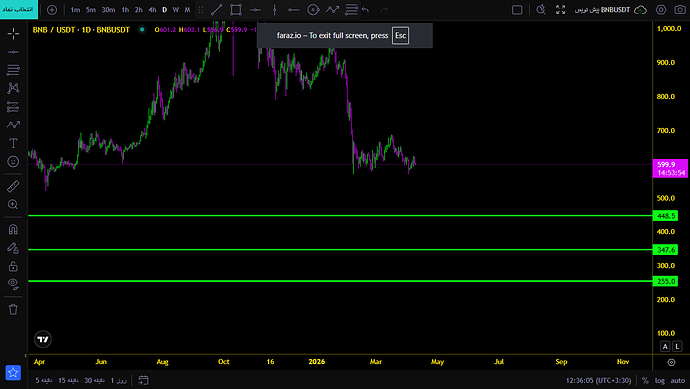The height and width of the screenshot is (389, 690).
Task: Select the trend line tool in left sidebar
Action: (13, 52)
